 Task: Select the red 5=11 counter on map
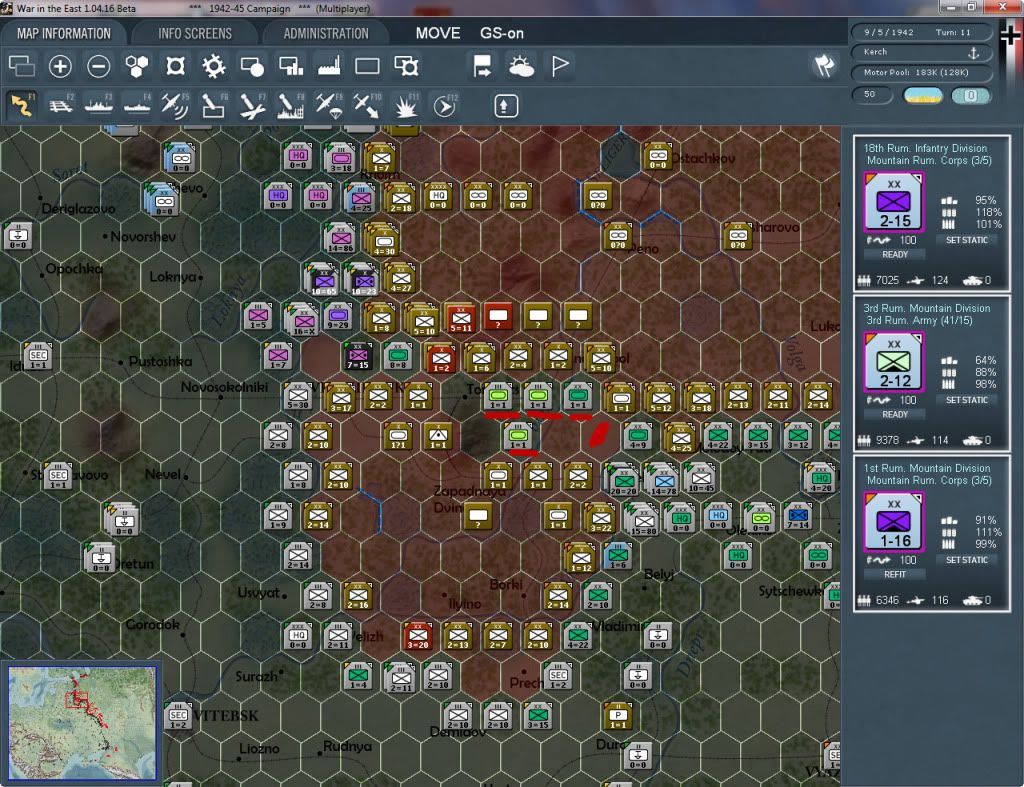point(460,318)
